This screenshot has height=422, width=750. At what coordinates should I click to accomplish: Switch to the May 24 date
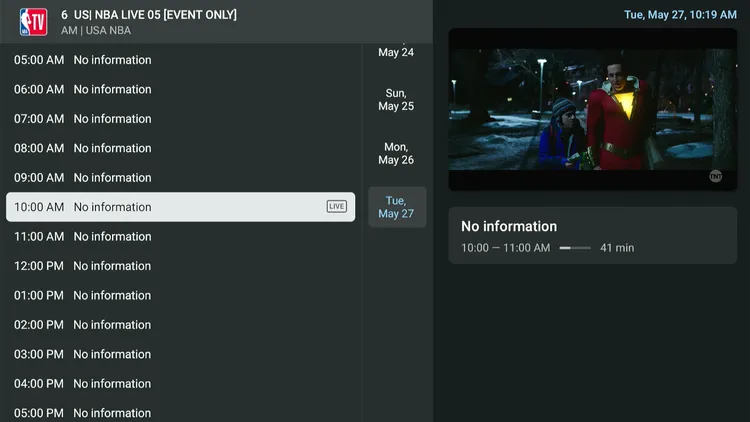click(397, 52)
